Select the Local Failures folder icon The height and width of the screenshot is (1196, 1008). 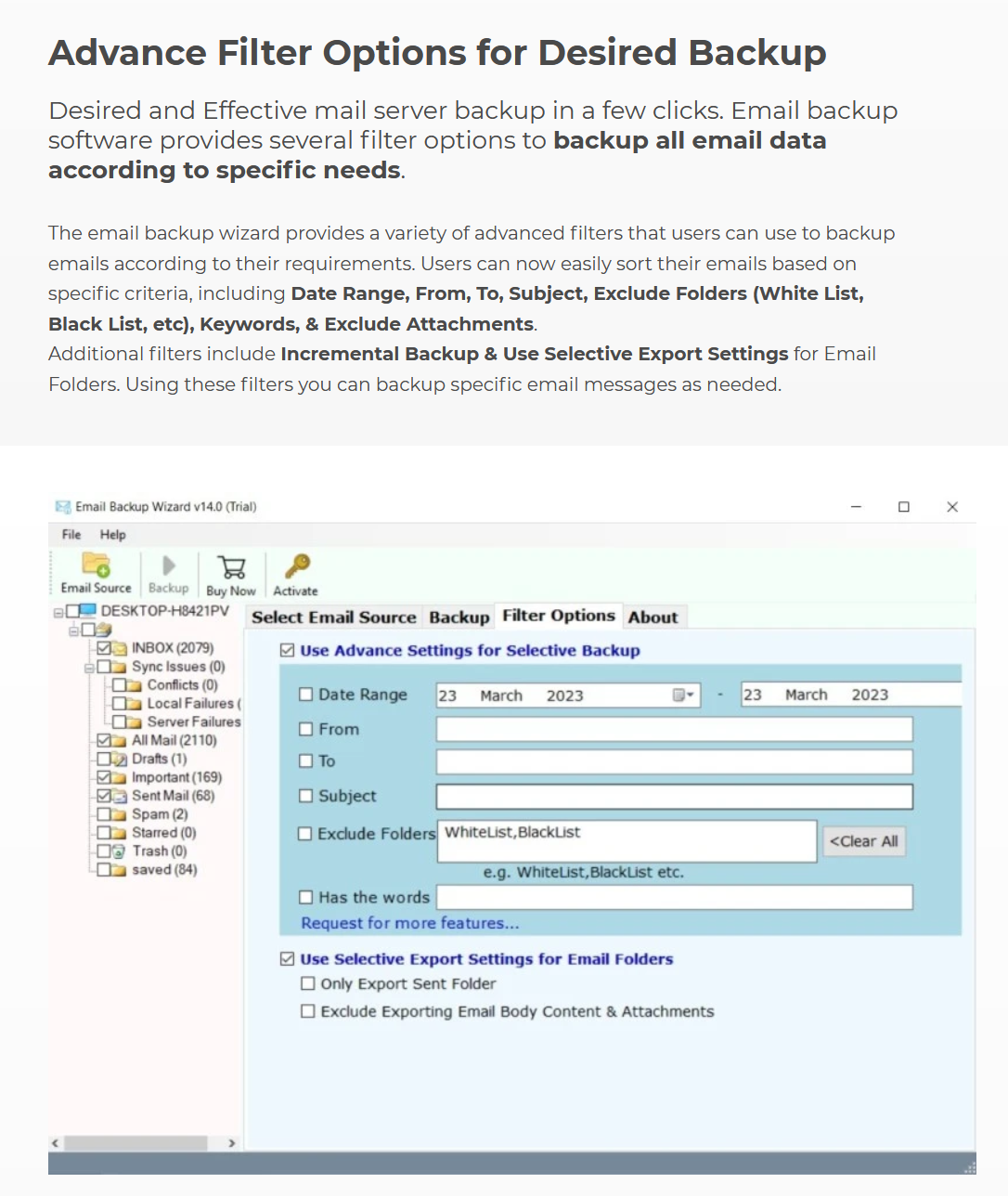click(136, 704)
